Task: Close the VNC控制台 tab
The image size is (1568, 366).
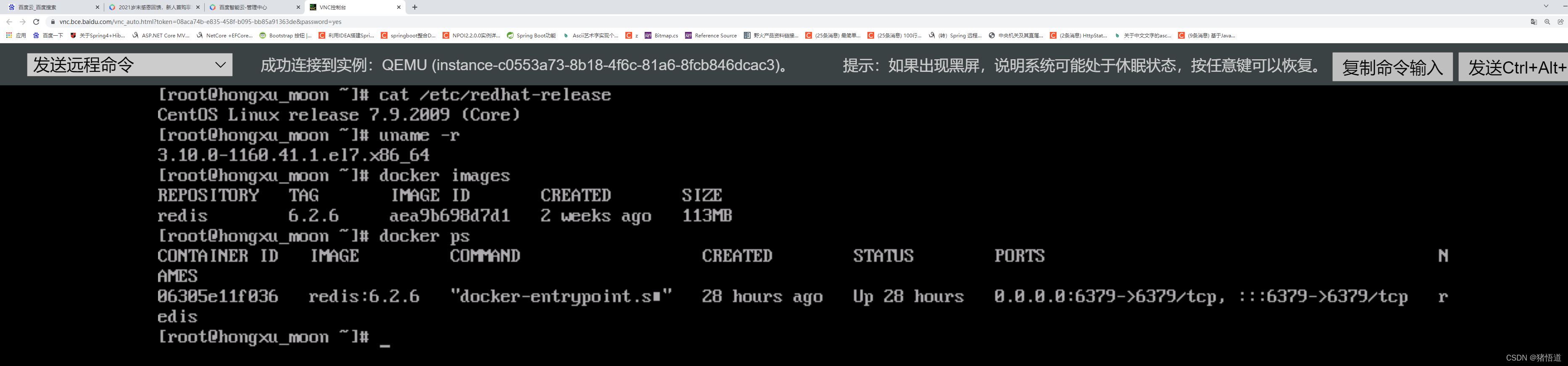Action: (x=399, y=7)
